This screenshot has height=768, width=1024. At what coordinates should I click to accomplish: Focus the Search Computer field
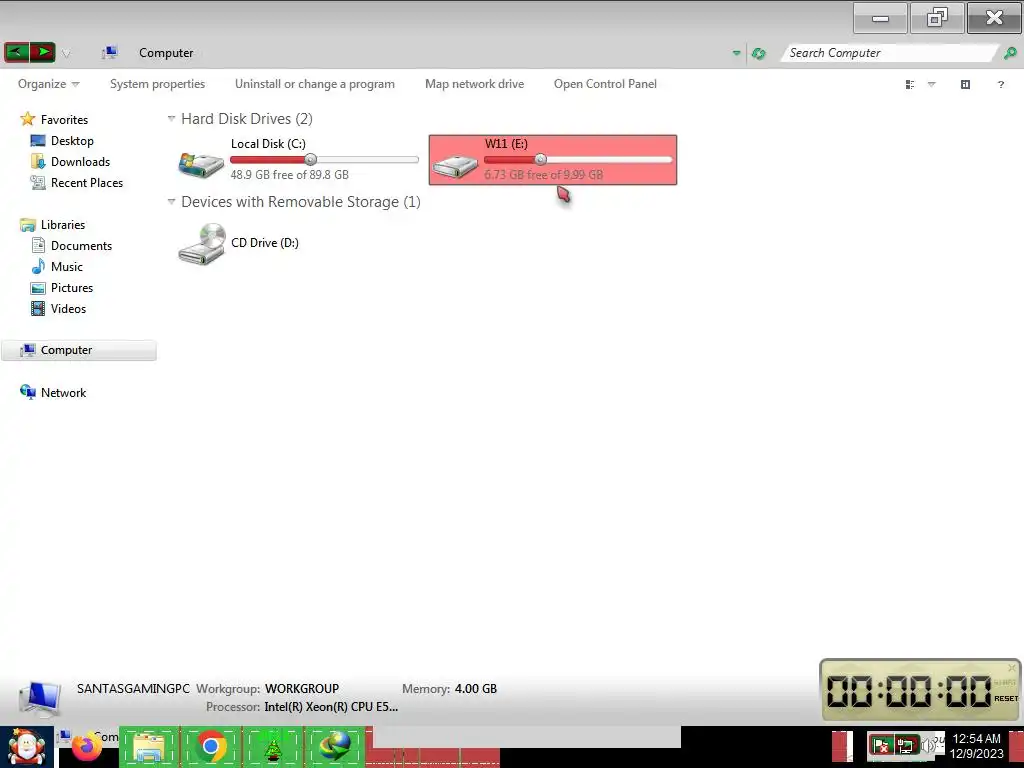(x=889, y=53)
